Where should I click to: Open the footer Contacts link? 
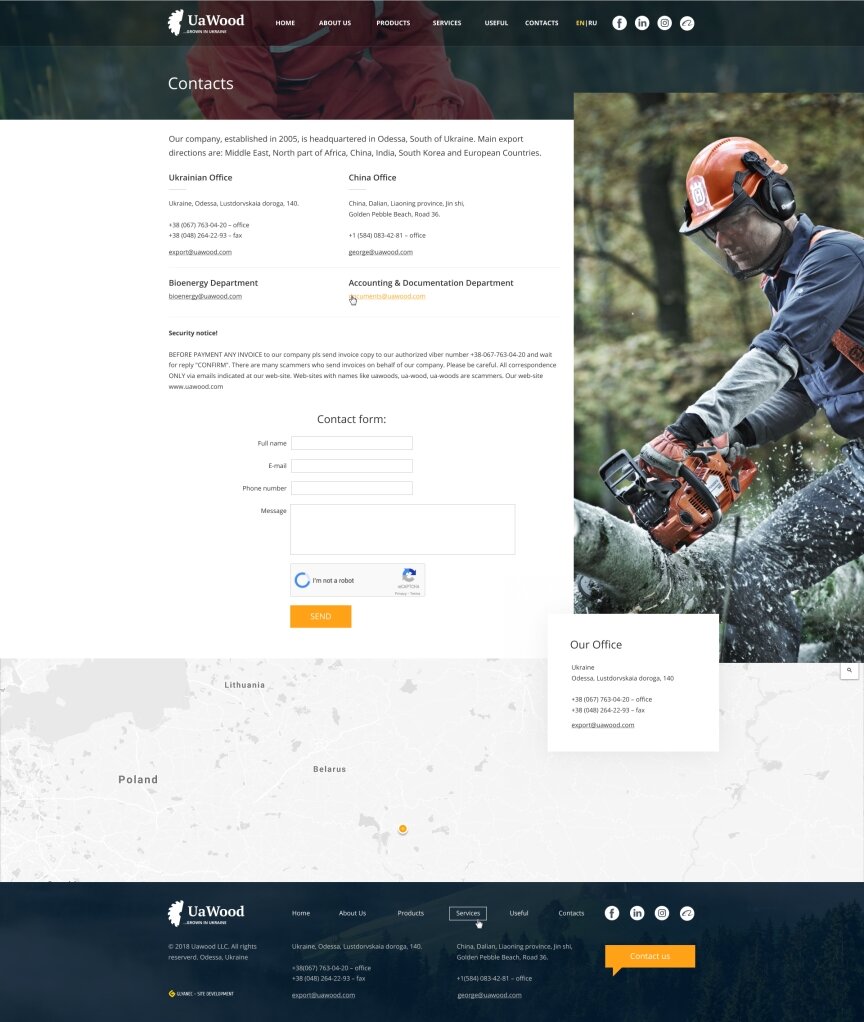(571, 913)
